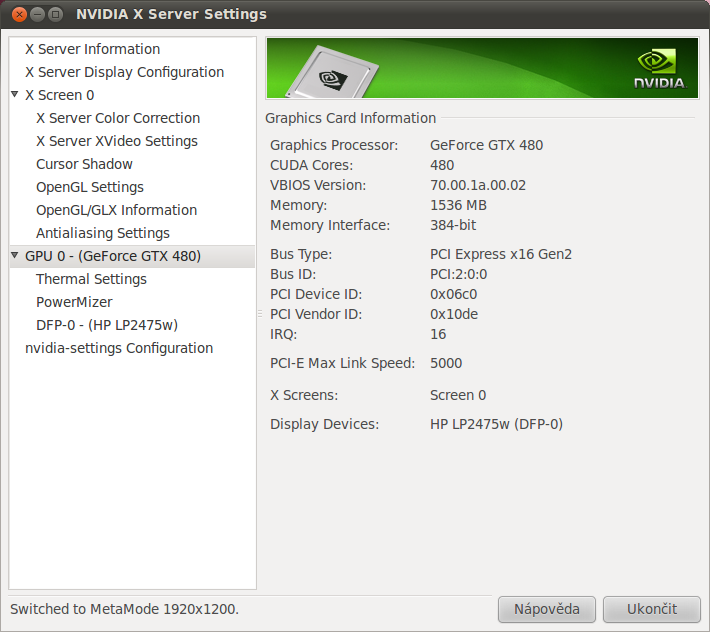The image size is (710, 632).
Task: Click the VBIOS version 70.00.1a.00.02
Action: click(478, 185)
